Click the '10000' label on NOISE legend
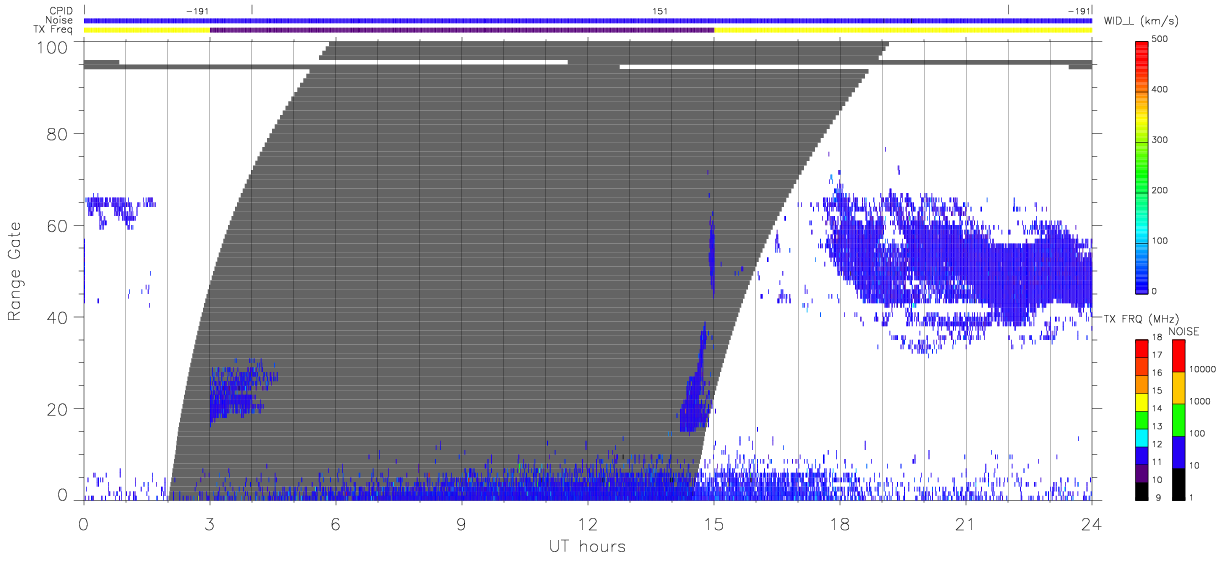Viewport: 1228px width, 567px height. (1201, 369)
